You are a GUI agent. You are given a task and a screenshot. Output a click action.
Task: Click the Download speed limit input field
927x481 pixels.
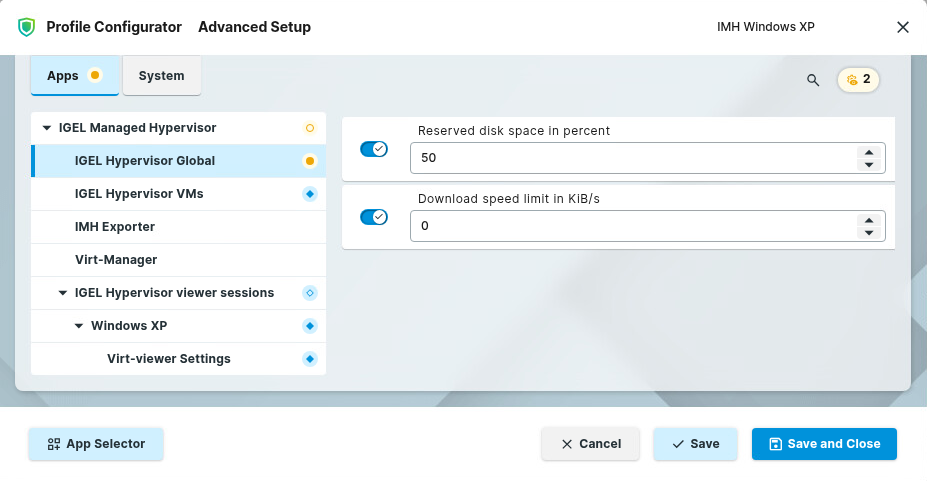(x=630, y=226)
